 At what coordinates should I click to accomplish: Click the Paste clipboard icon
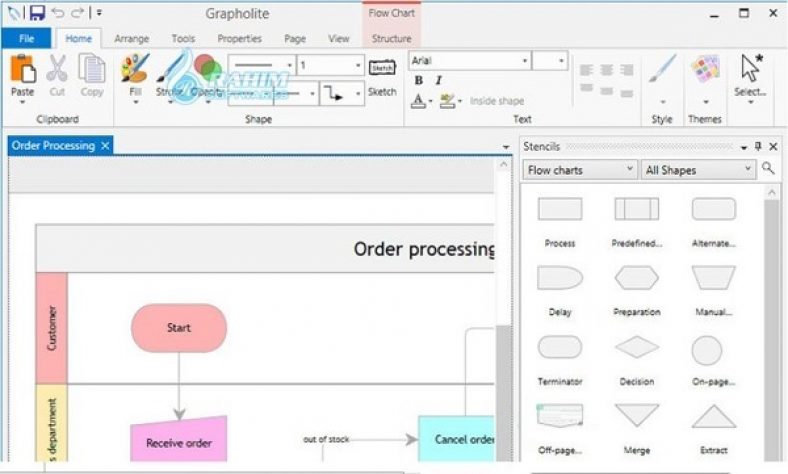[23, 68]
